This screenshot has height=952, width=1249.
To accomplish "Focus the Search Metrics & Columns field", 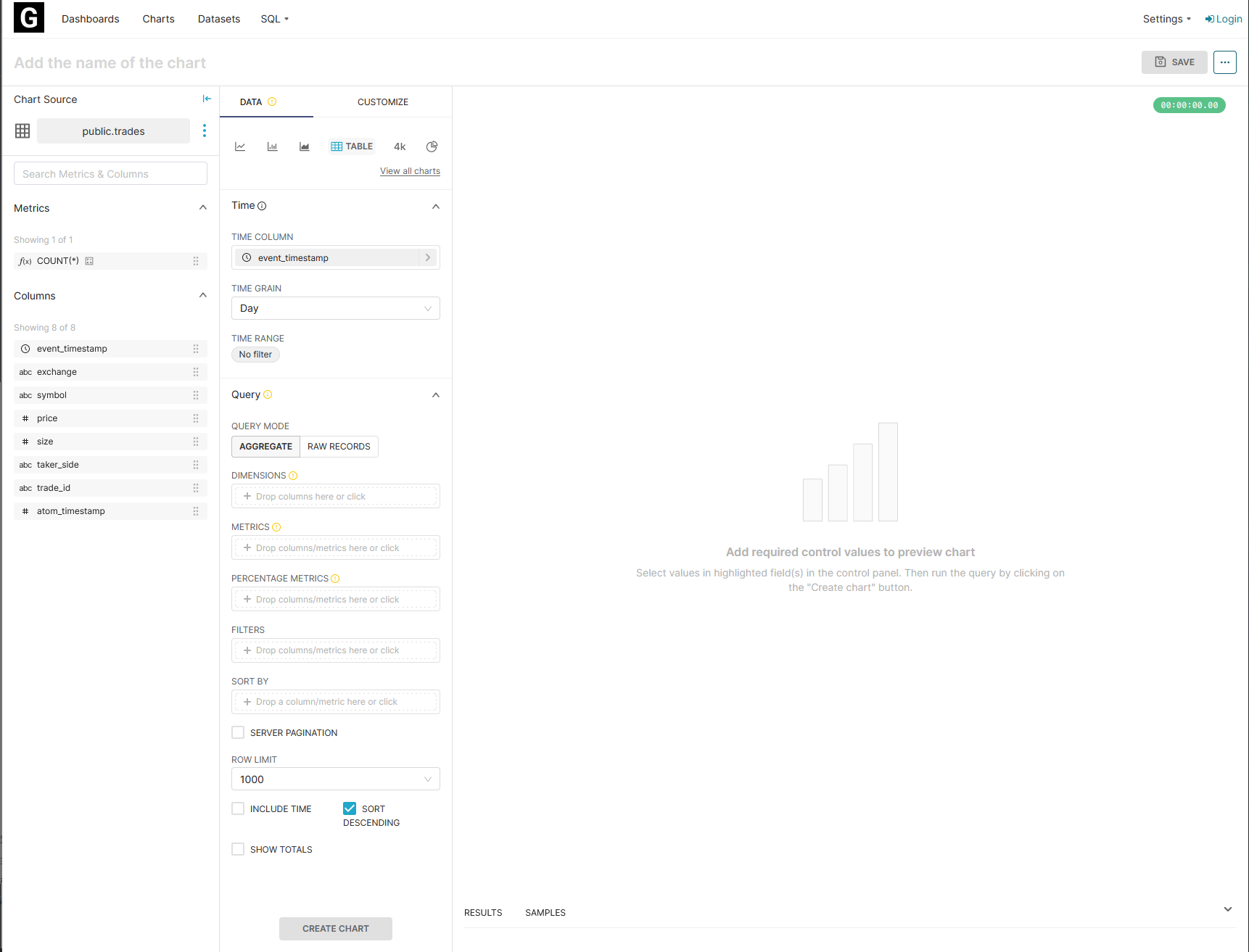I will (x=110, y=174).
